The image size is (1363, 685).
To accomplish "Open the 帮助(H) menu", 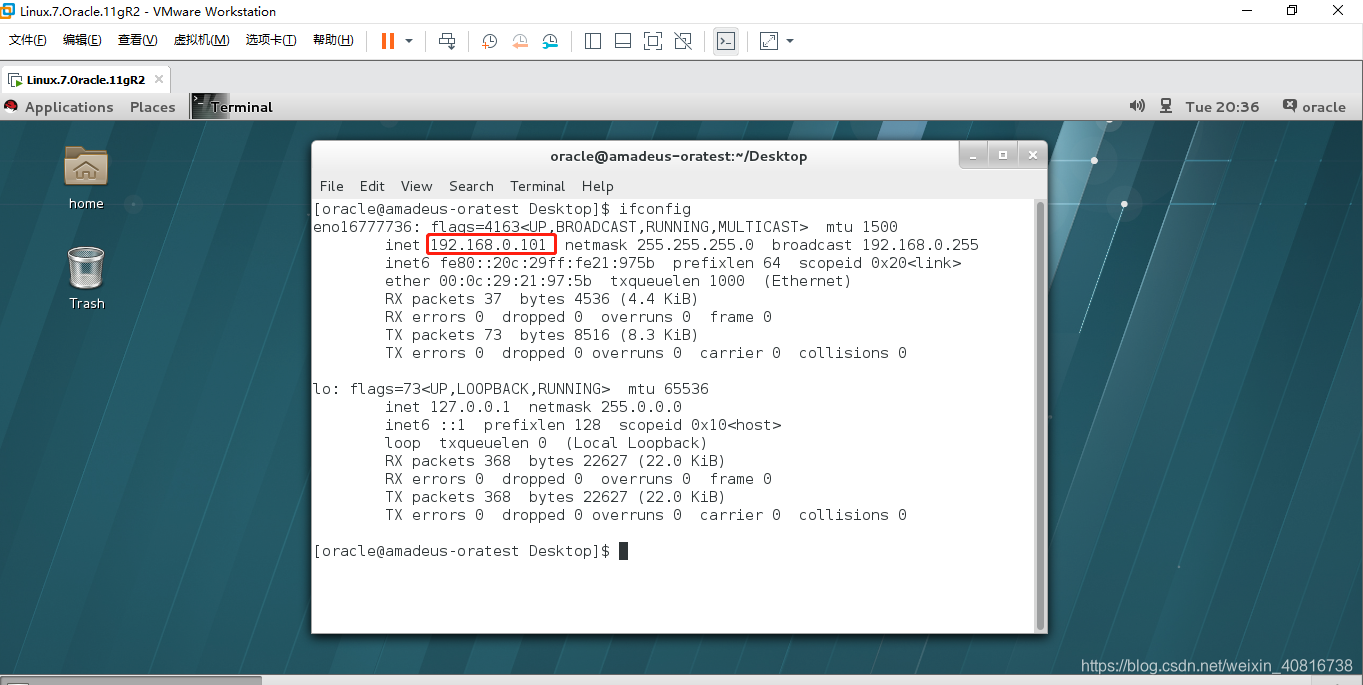I will coord(333,40).
